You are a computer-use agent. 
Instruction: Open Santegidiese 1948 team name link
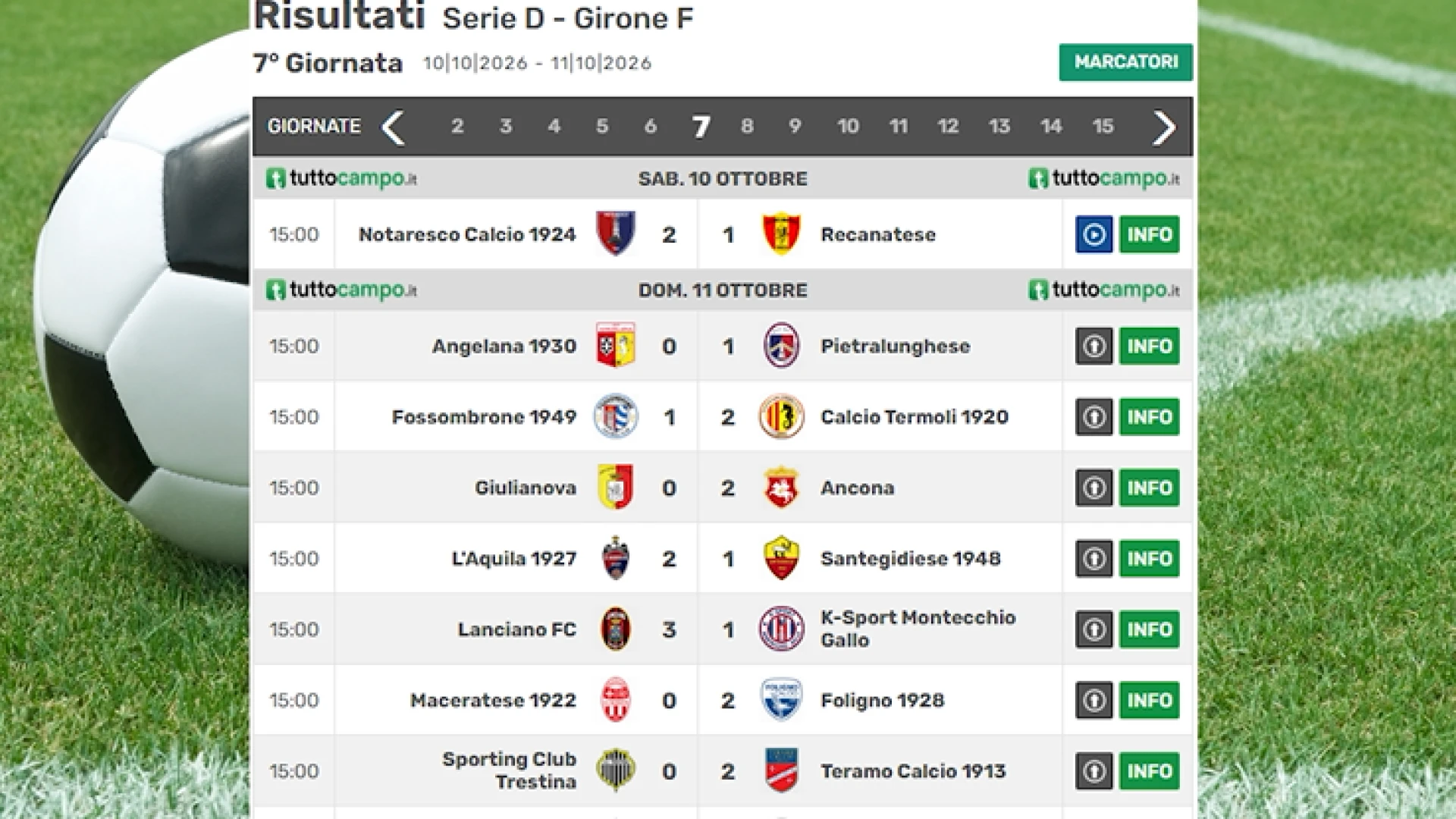click(x=911, y=559)
